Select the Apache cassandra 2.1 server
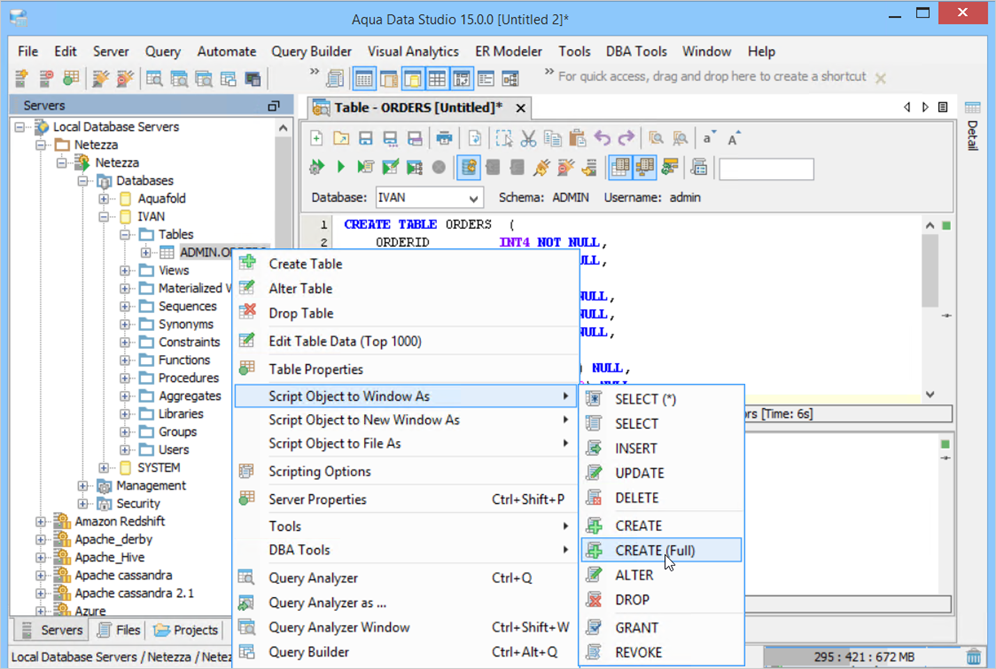The height and width of the screenshot is (669, 996). click(x=133, y=593)
